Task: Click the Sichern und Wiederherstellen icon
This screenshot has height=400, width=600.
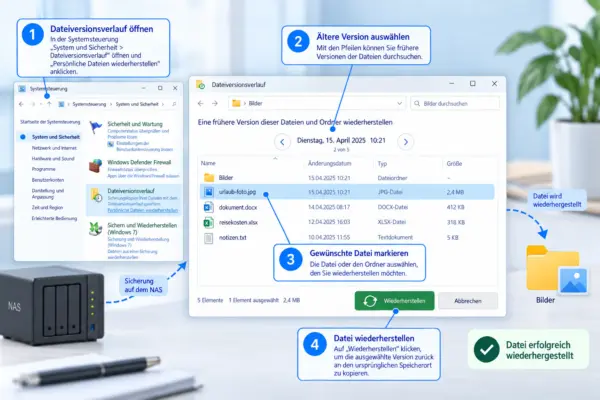Action: tap(95, 229)
